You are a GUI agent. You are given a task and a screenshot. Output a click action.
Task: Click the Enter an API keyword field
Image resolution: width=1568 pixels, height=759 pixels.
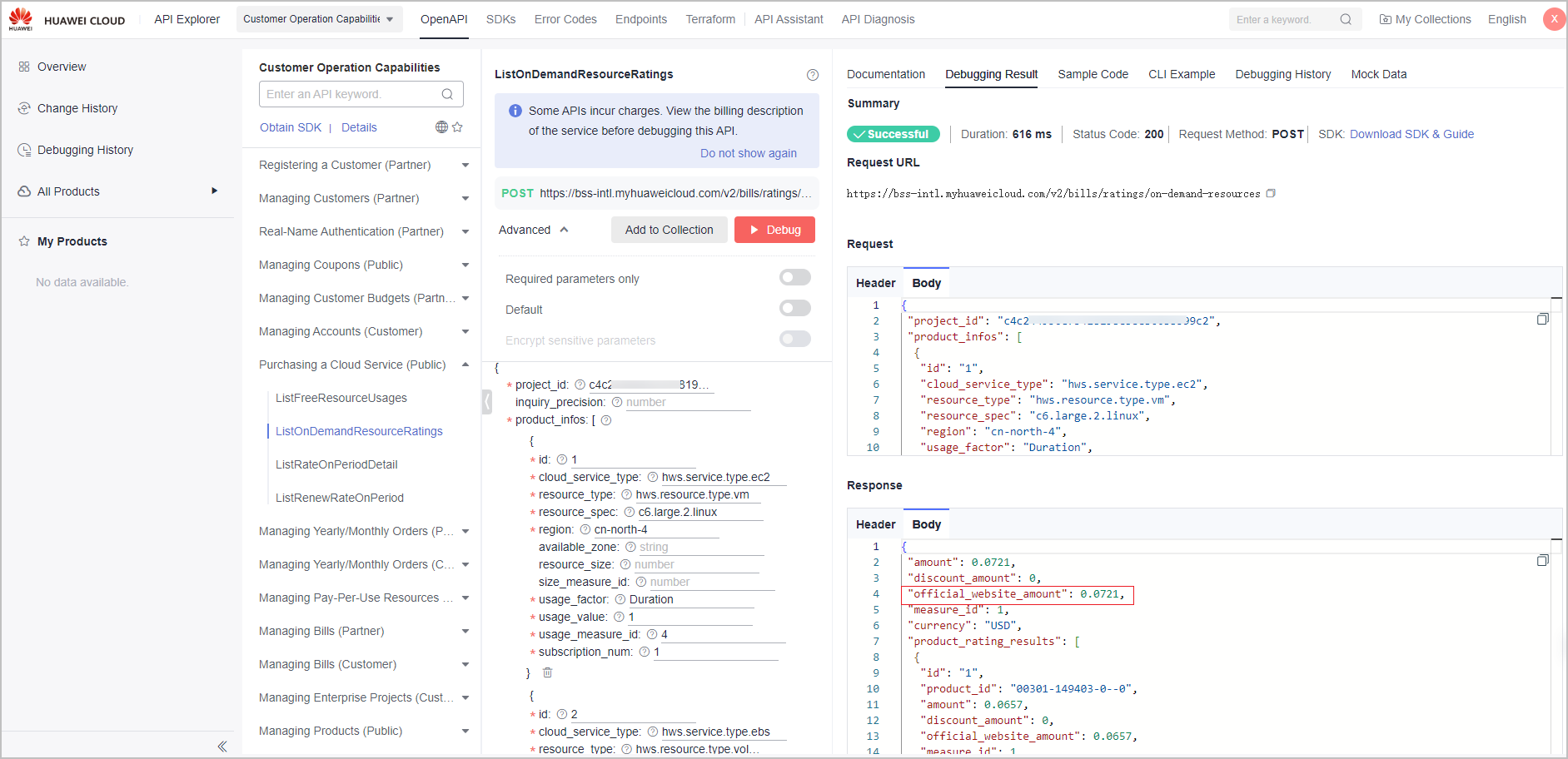351,94
